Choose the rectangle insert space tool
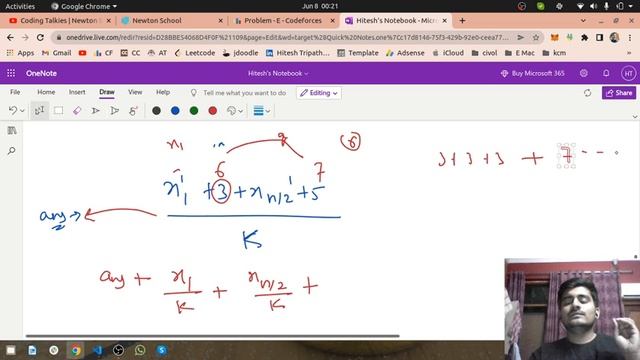The width and height of the screenshot is (640, 360). click(x=58, y=111)
